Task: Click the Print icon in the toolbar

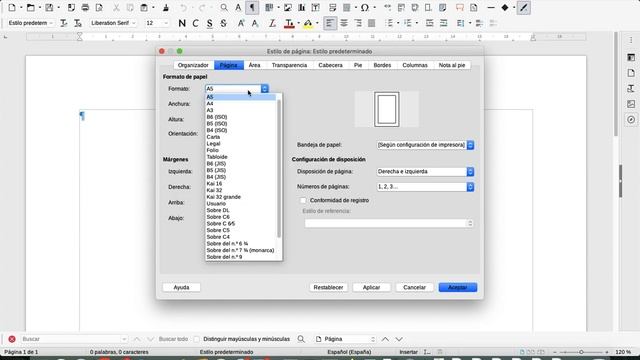Action: pyautogui.click(x=85, y=7)
